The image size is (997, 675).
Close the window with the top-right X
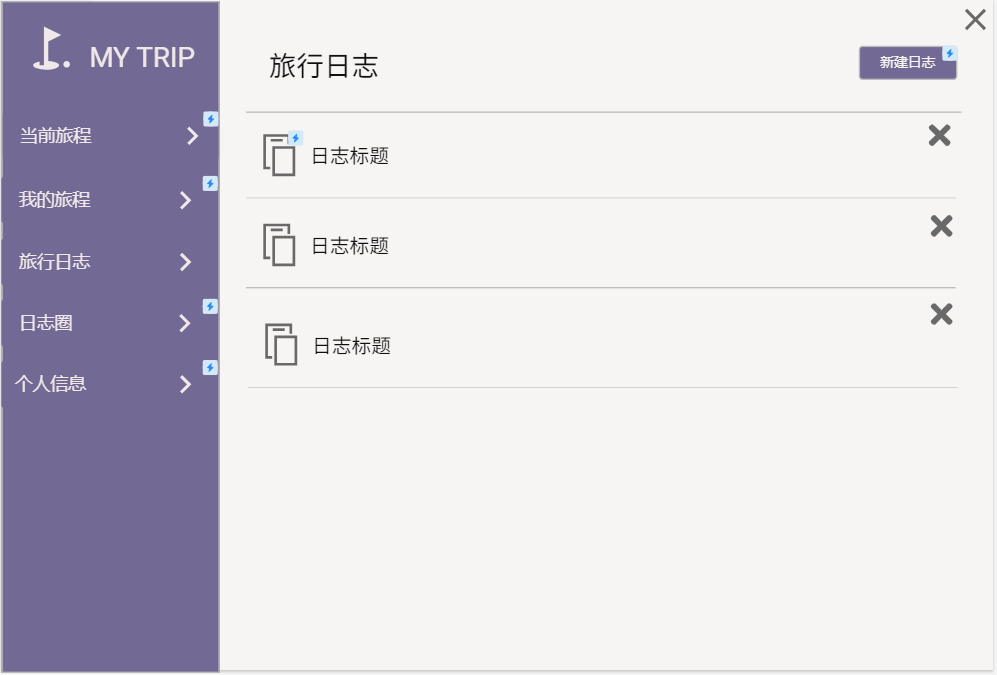[x=975, y=20]
